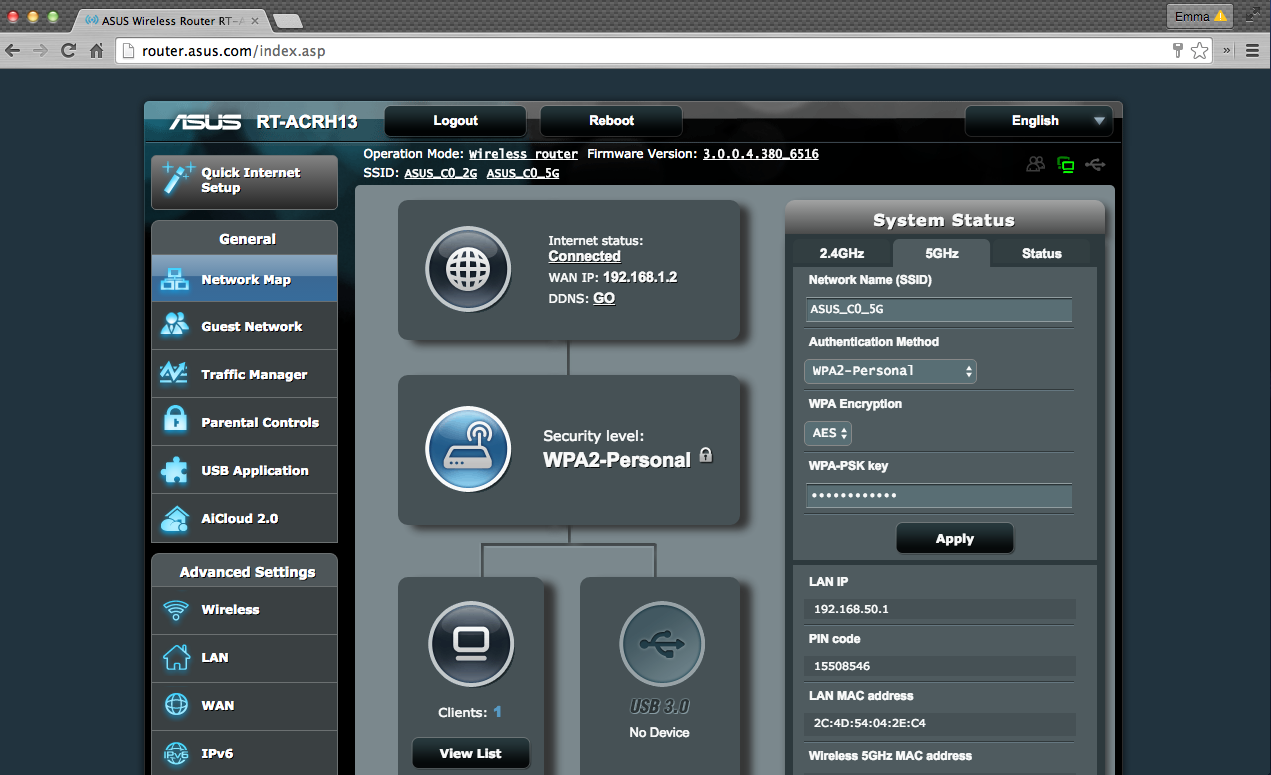1271x775 pixels.
Task: Open a new browser tab
Action: [x=287, y=20]
